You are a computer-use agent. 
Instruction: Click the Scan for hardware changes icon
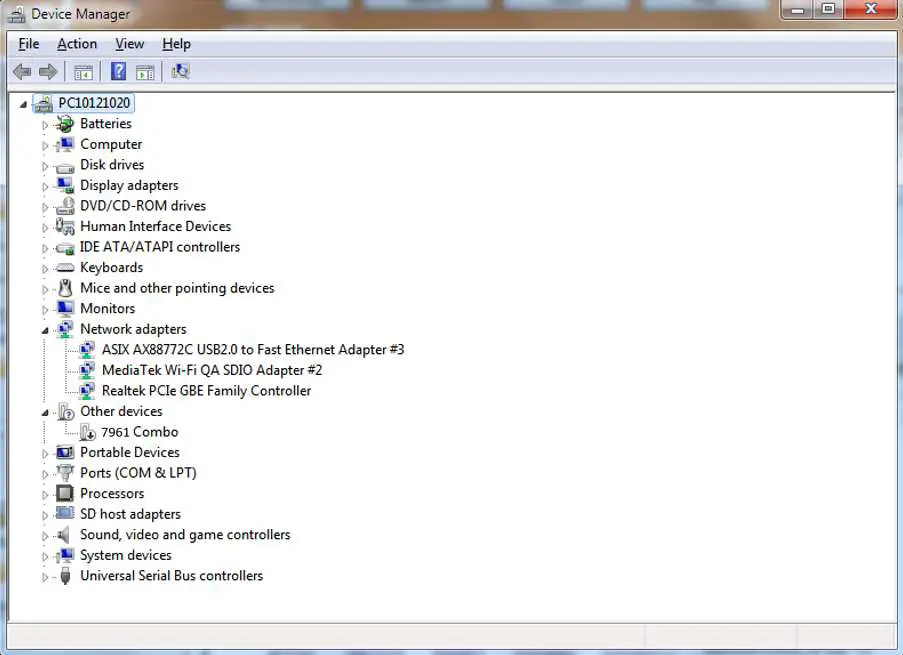(182, 71)
